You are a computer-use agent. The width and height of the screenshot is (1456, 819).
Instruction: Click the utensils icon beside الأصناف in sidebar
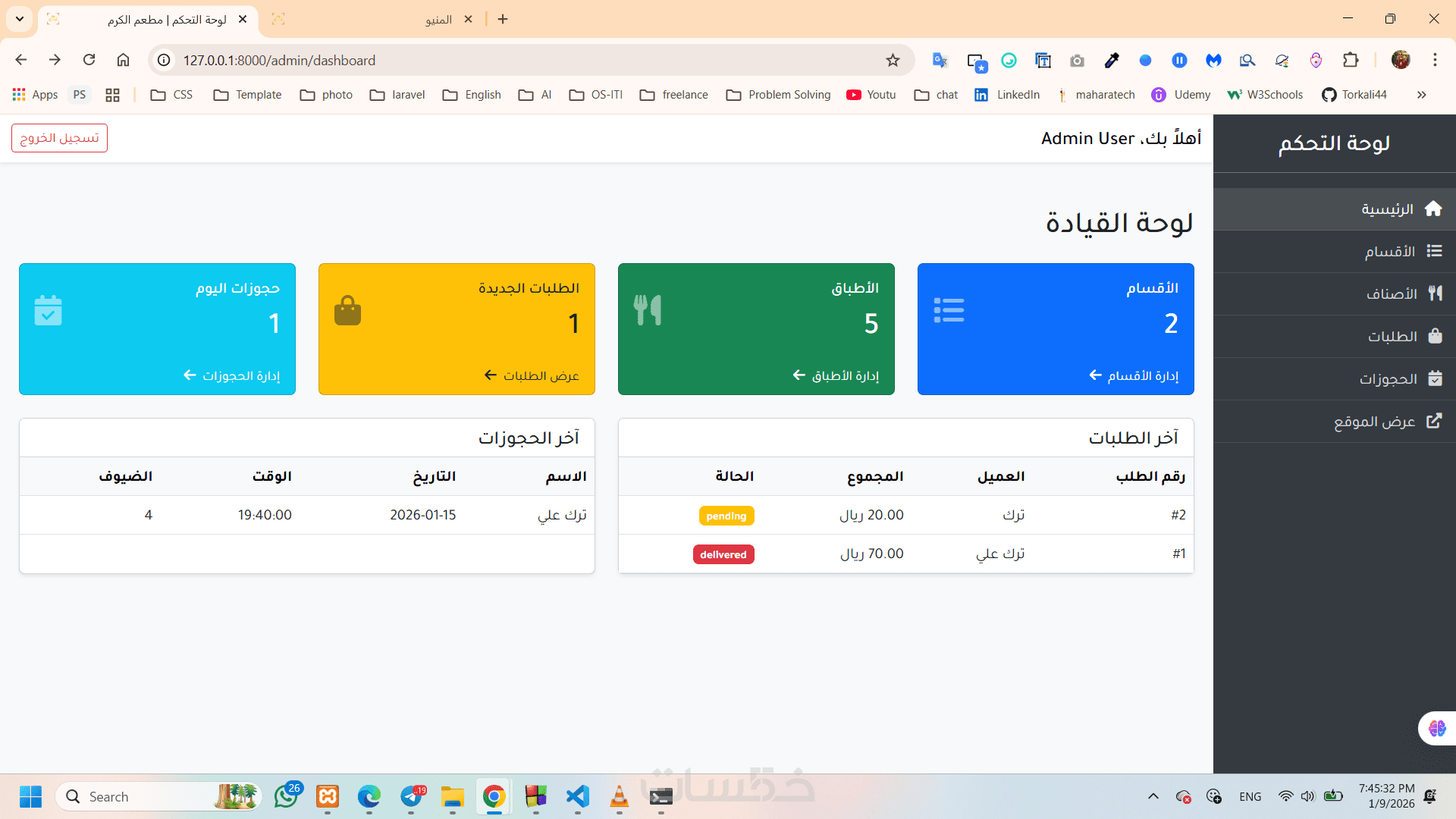(x=1435, y=293)
